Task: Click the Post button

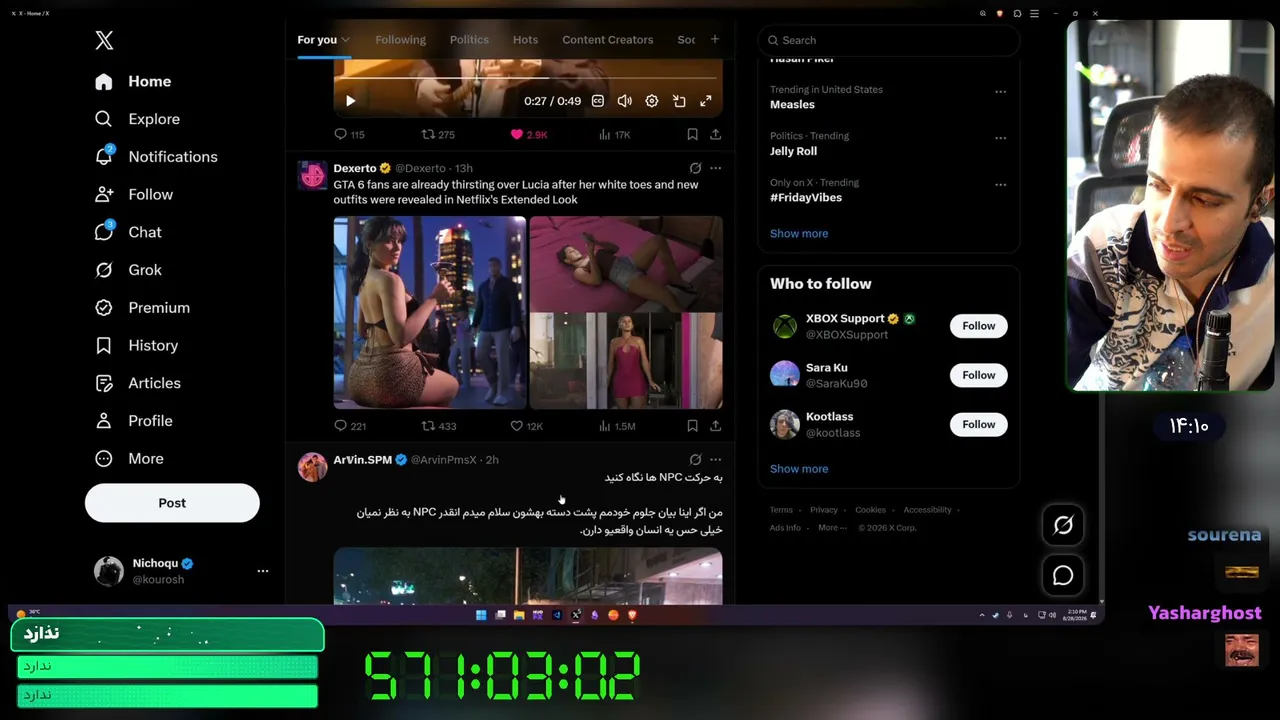Action: point(172,503)
